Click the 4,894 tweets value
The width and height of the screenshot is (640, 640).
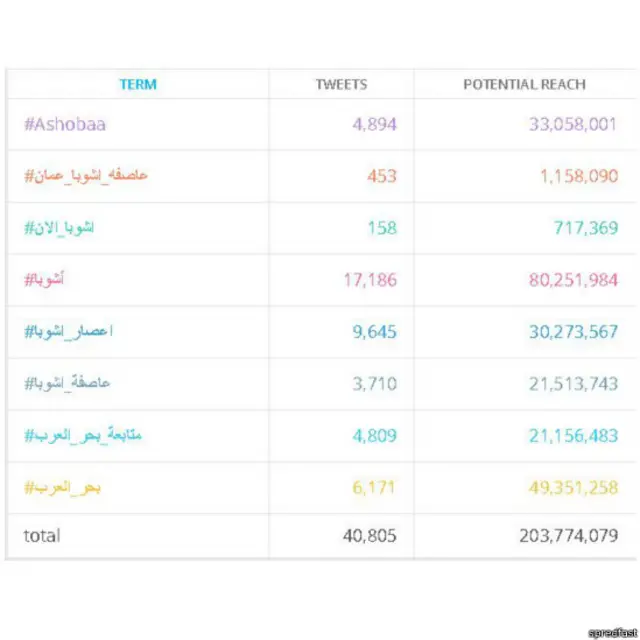[x=374, y=124]
